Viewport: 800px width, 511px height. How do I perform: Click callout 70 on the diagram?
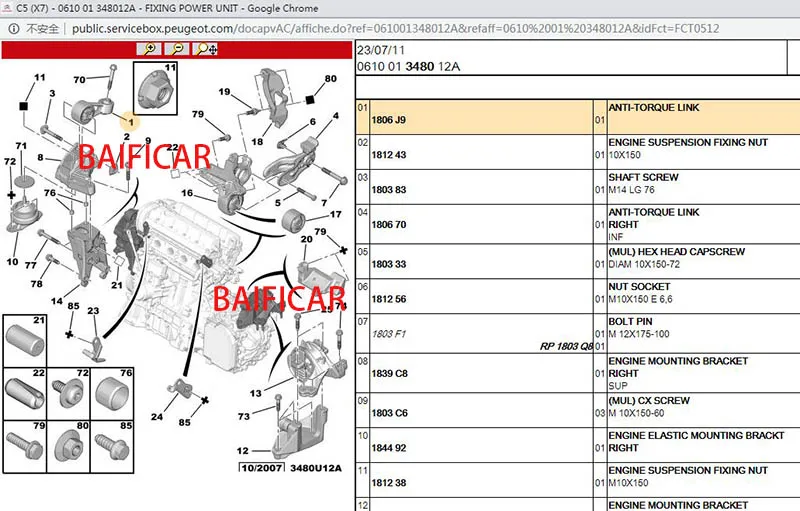(80, 80)
